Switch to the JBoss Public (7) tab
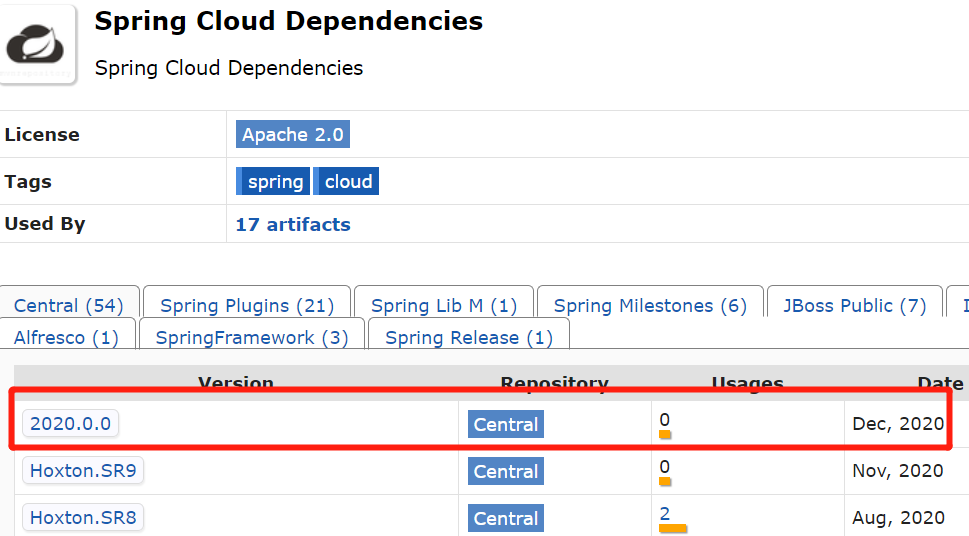The image size is (969, 536). [x=854, y=306]
